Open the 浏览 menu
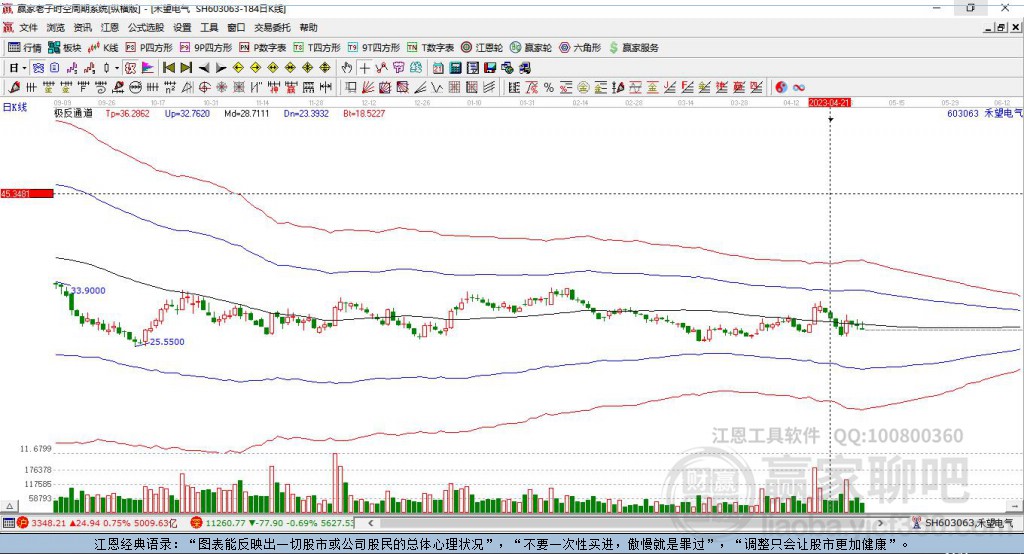Screen dimensions: 1024x554 point(56,27)
